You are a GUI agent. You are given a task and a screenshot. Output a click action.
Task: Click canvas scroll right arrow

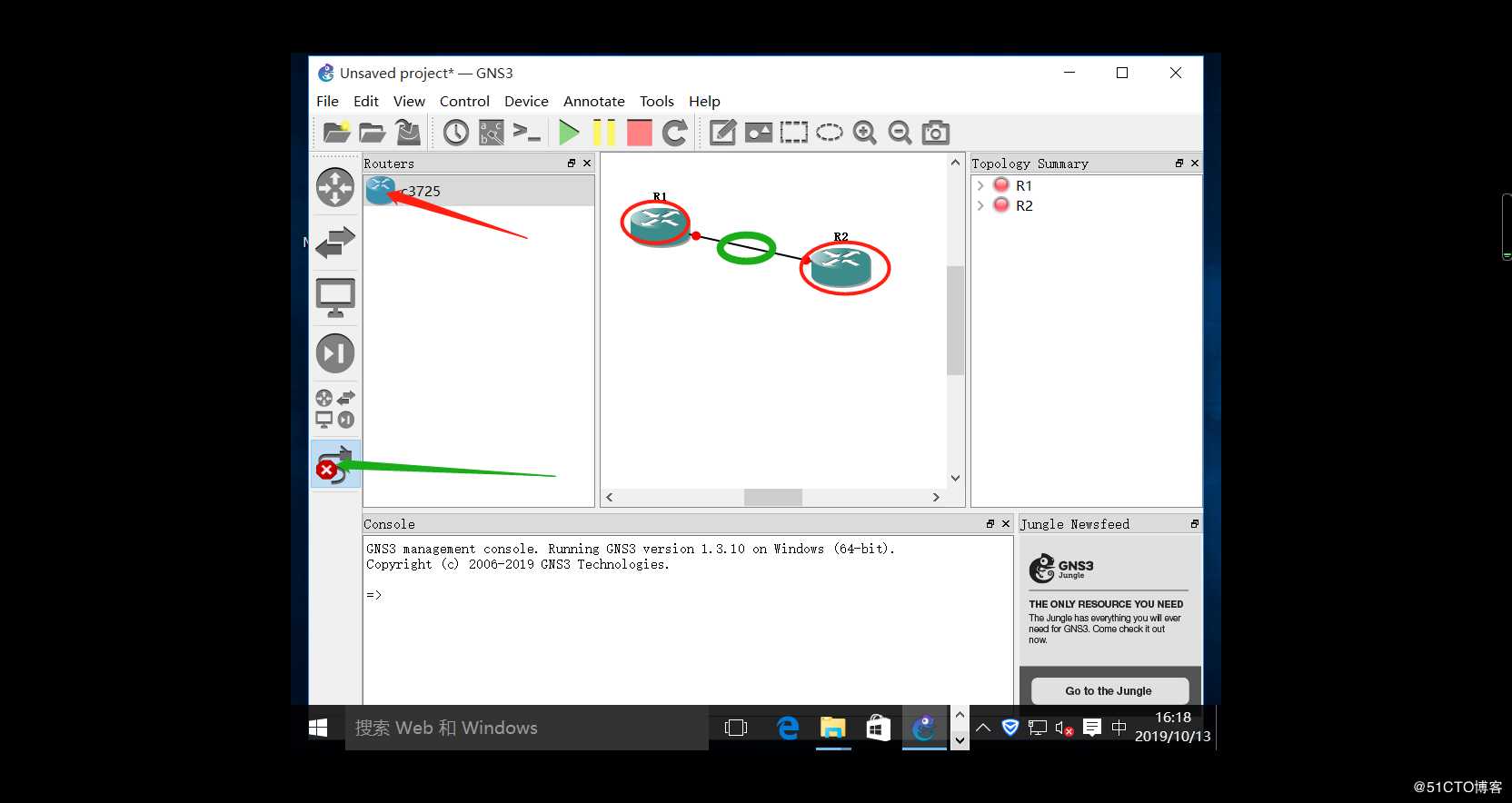click(936, 497)
